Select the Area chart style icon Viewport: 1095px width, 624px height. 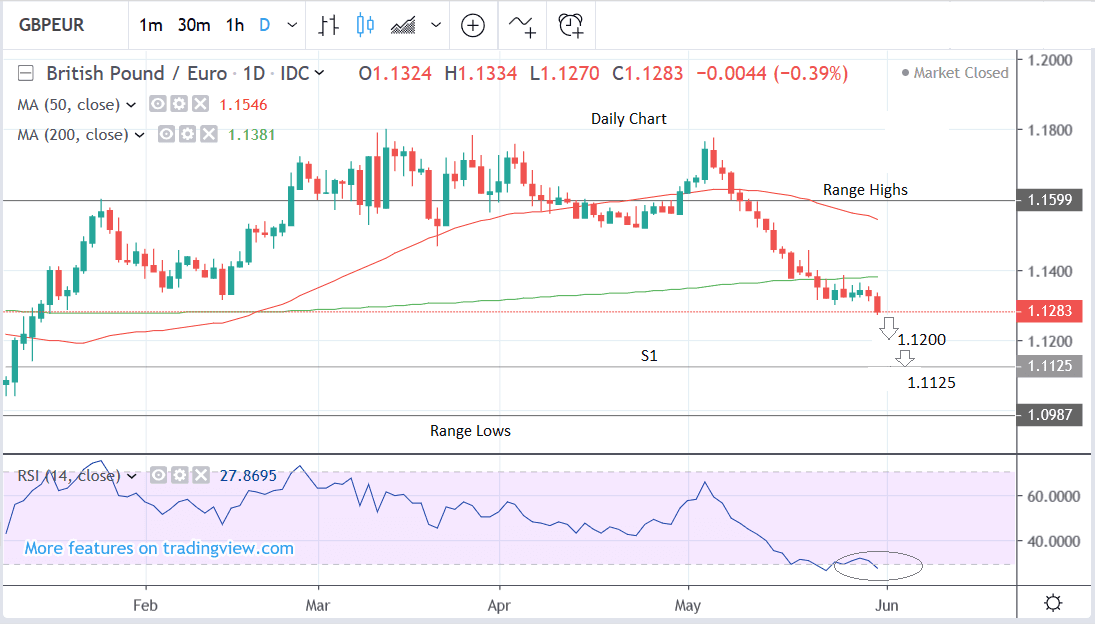[x=404, y=25]
